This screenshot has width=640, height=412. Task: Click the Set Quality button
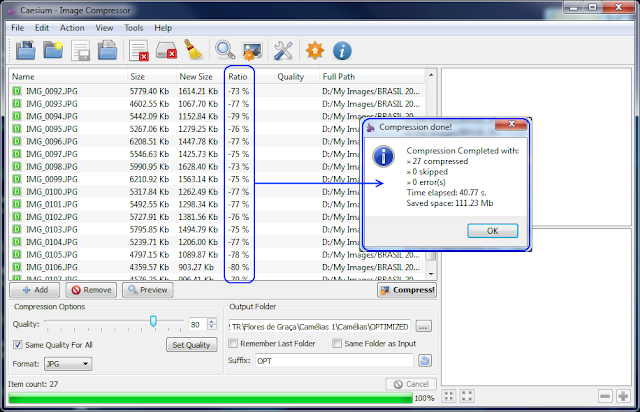pyautogui.click(x=191, y=345)
